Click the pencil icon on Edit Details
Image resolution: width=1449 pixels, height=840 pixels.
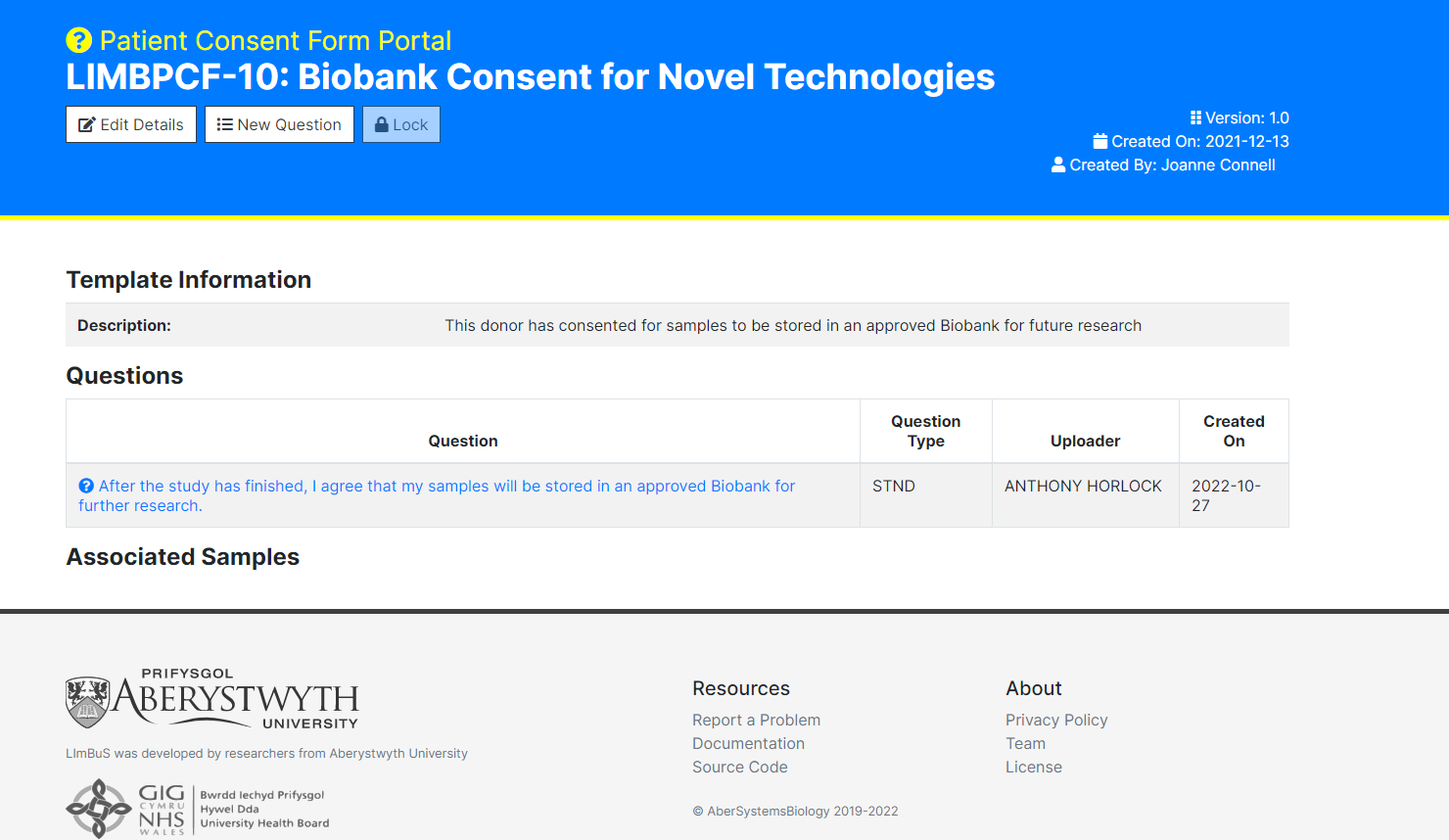pos(89,124)
